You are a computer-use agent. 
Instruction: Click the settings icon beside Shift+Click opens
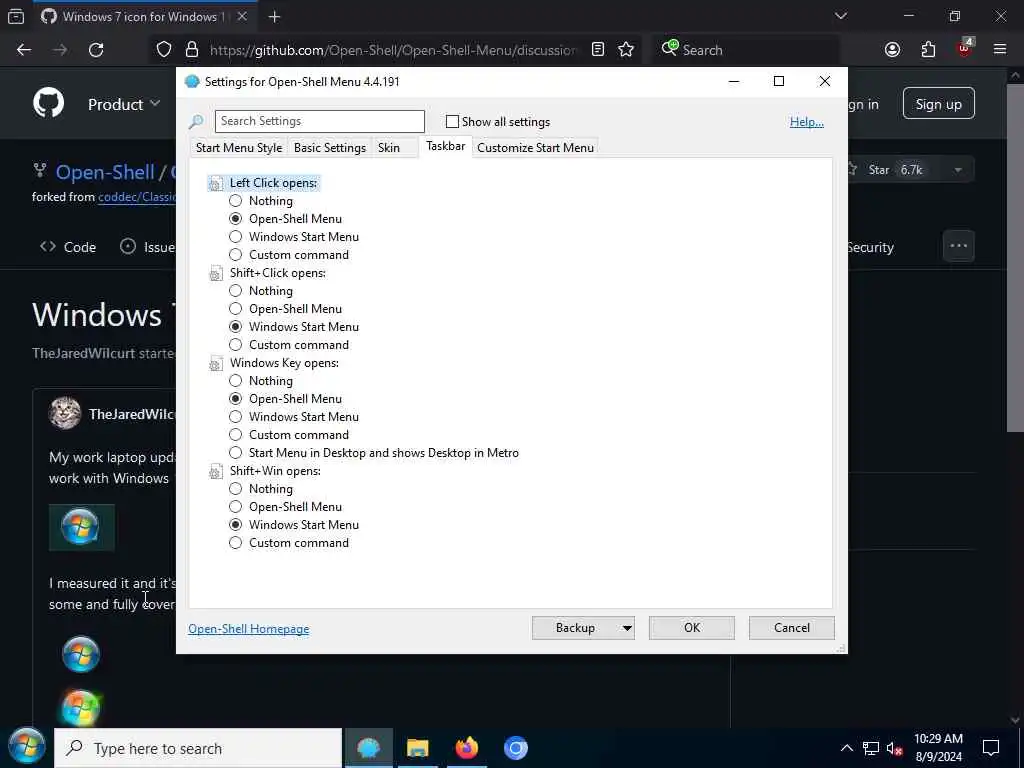point(216,274)
